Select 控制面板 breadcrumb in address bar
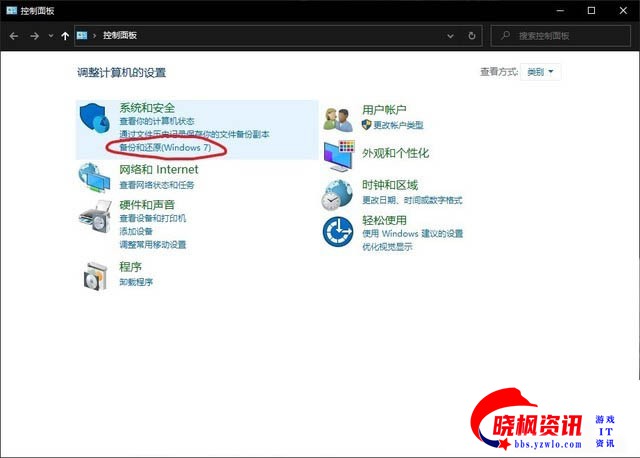This screenshot has width=640, height=458. 120,36
